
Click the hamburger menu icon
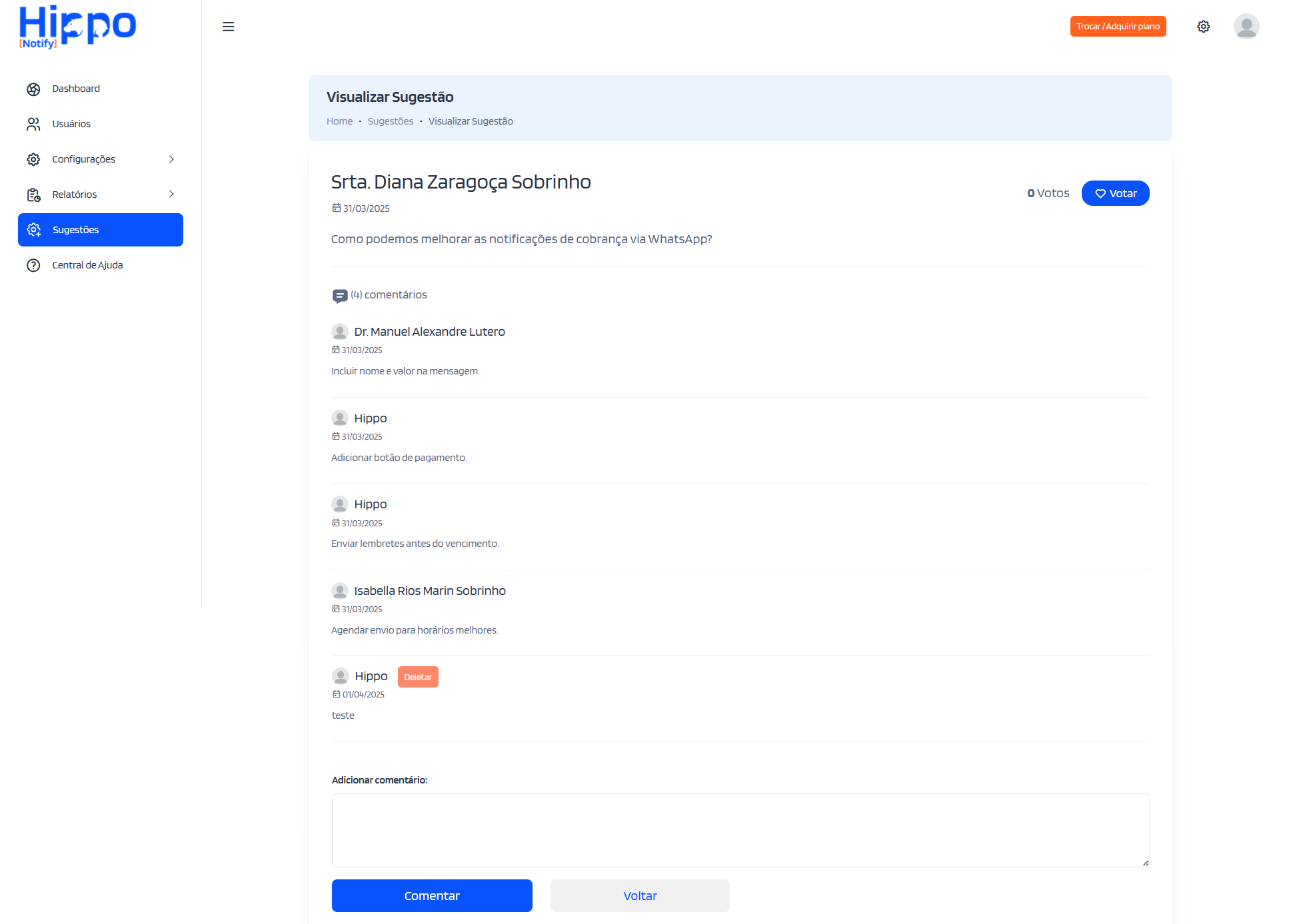click(228, 27)
